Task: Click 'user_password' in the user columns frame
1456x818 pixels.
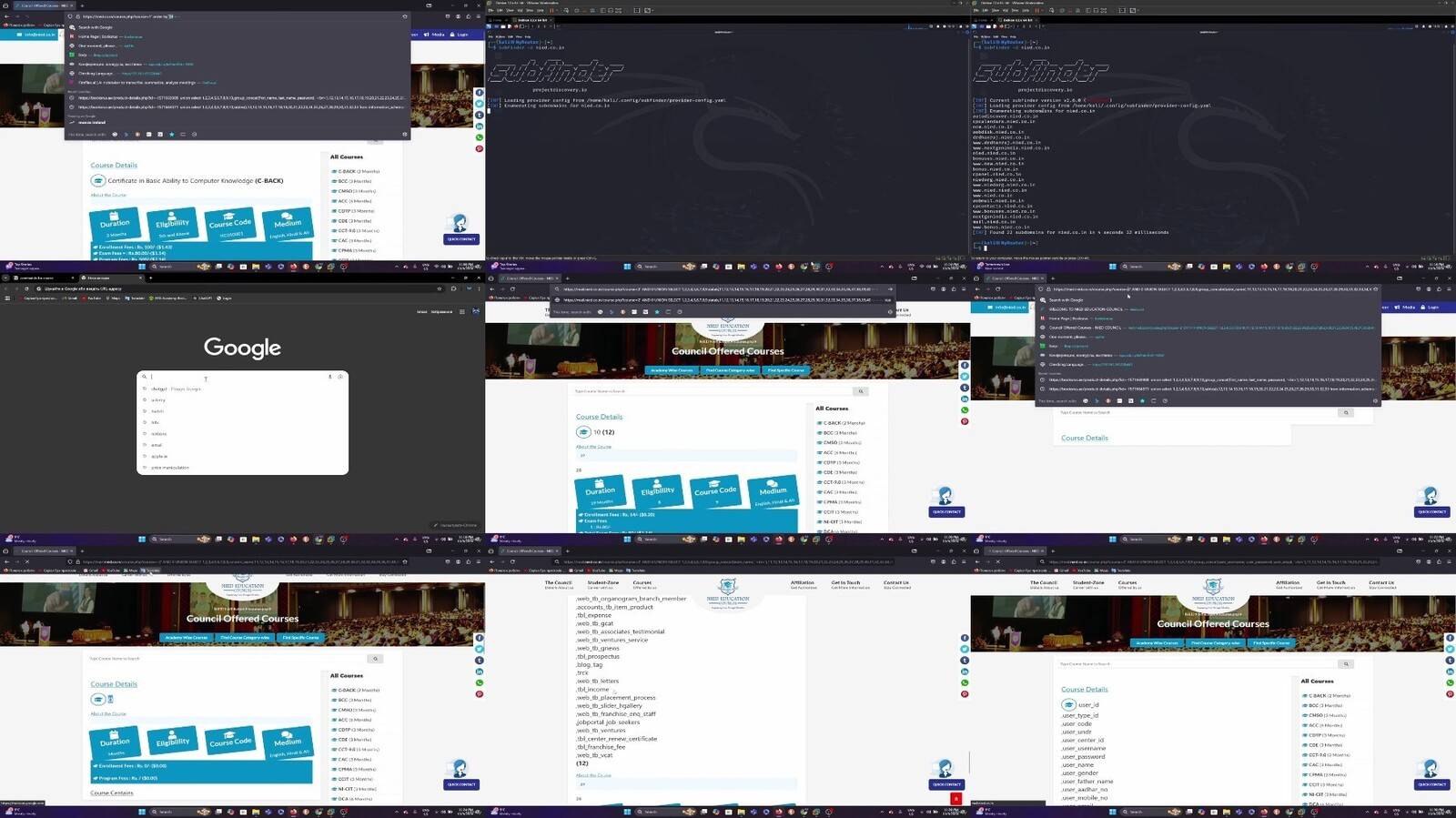Action: 1084,757
